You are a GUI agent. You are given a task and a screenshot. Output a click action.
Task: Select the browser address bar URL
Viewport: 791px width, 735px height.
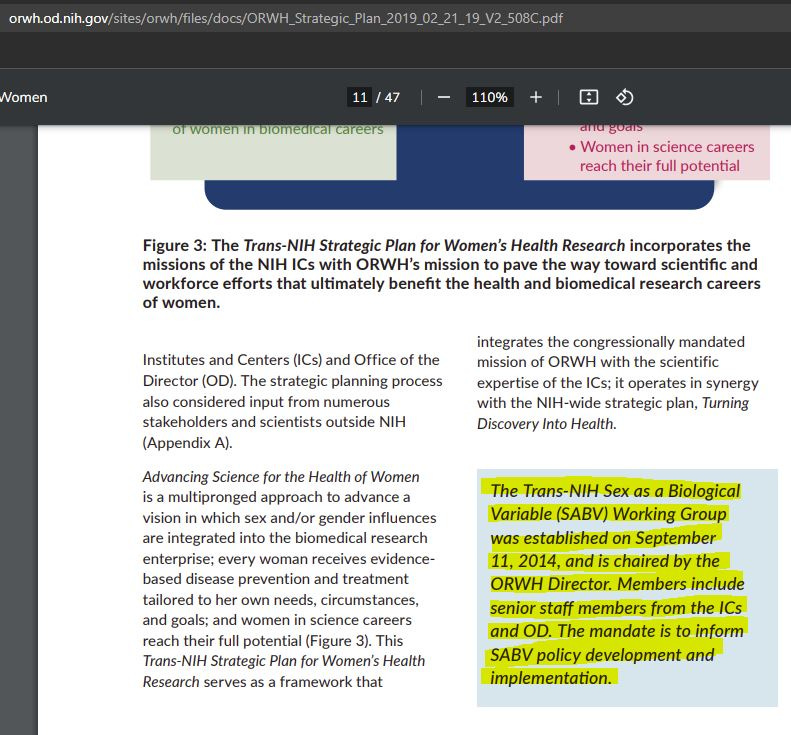[x=286, y=19]
